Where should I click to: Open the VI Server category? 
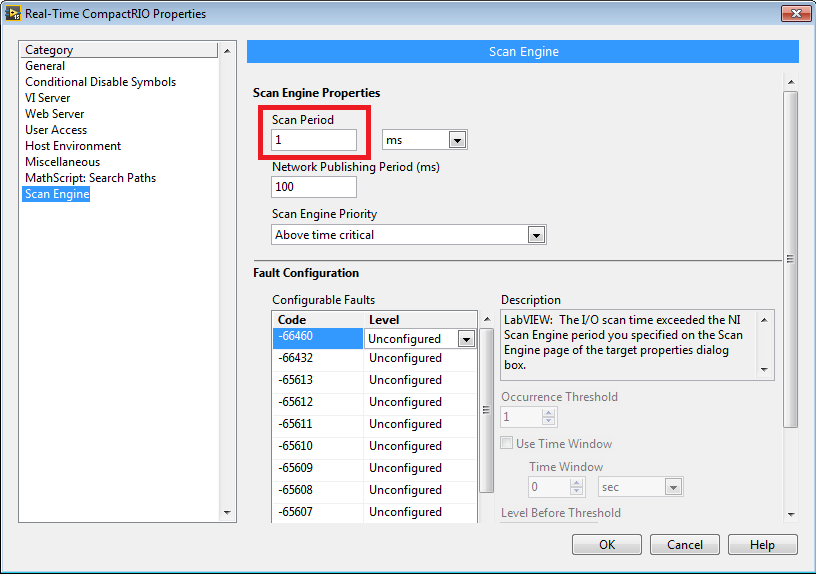[48, 98]
